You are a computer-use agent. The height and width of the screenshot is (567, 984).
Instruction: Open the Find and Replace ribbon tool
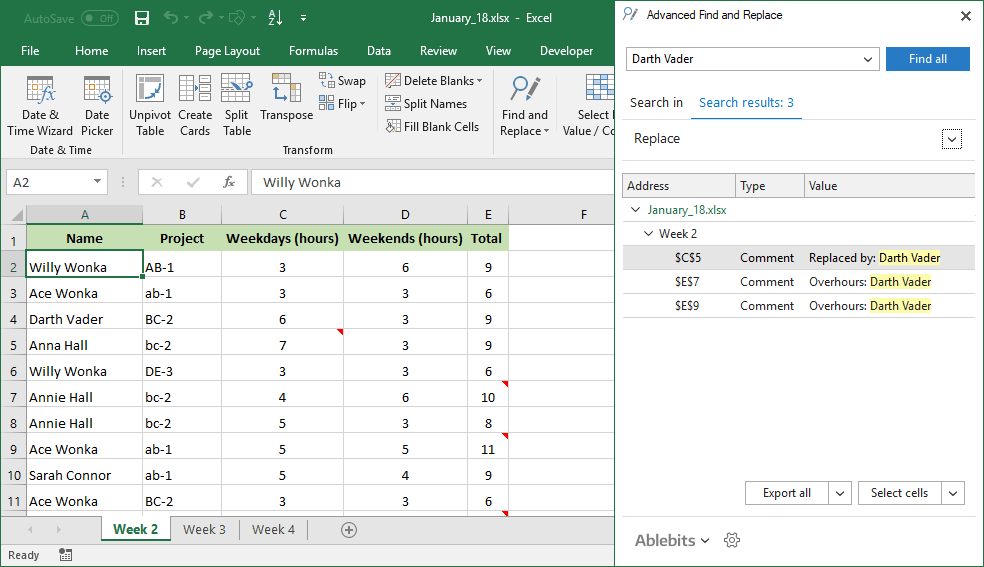(525, 105)
